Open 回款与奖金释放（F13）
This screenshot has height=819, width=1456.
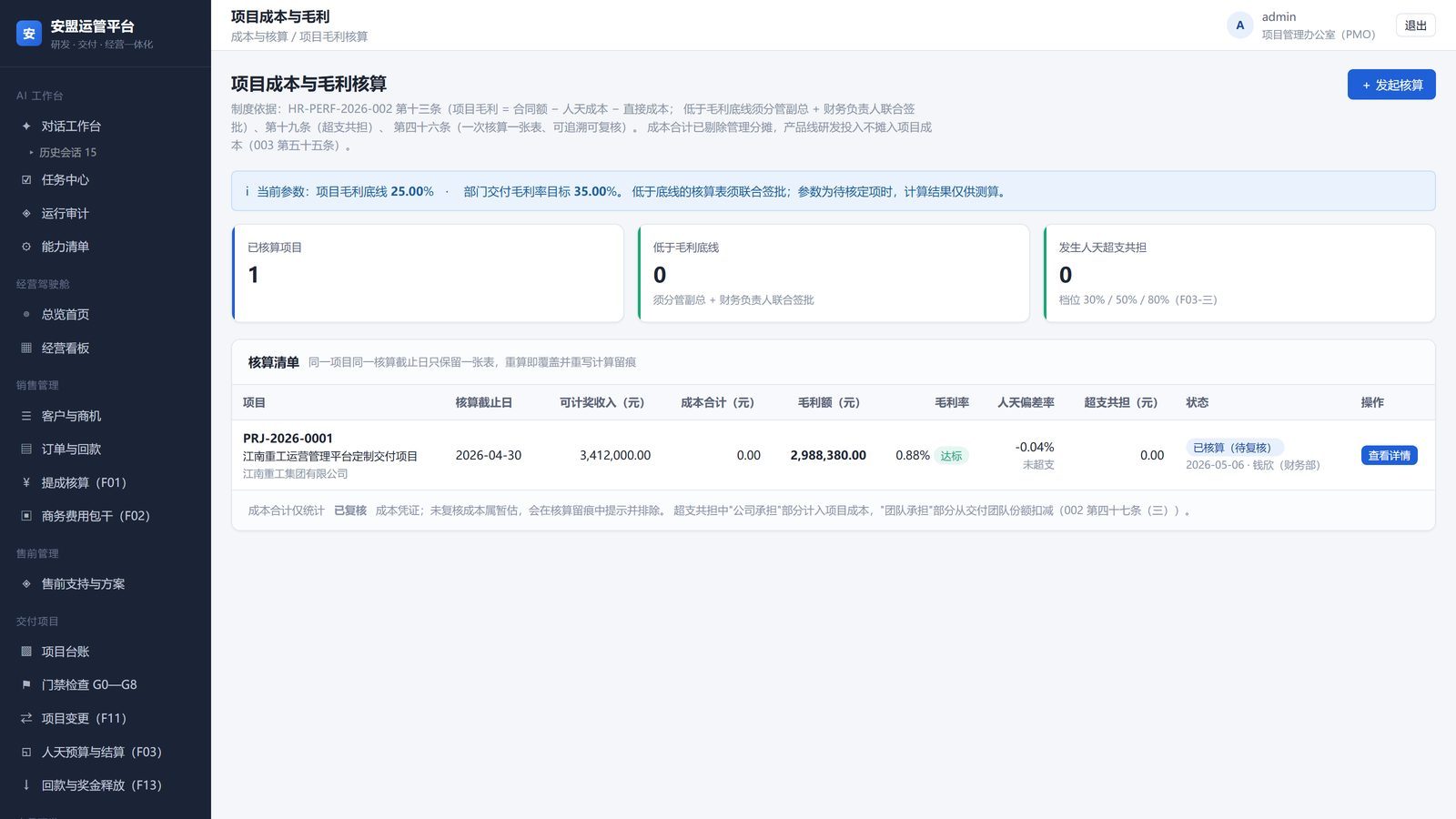(x=106, y=784)
